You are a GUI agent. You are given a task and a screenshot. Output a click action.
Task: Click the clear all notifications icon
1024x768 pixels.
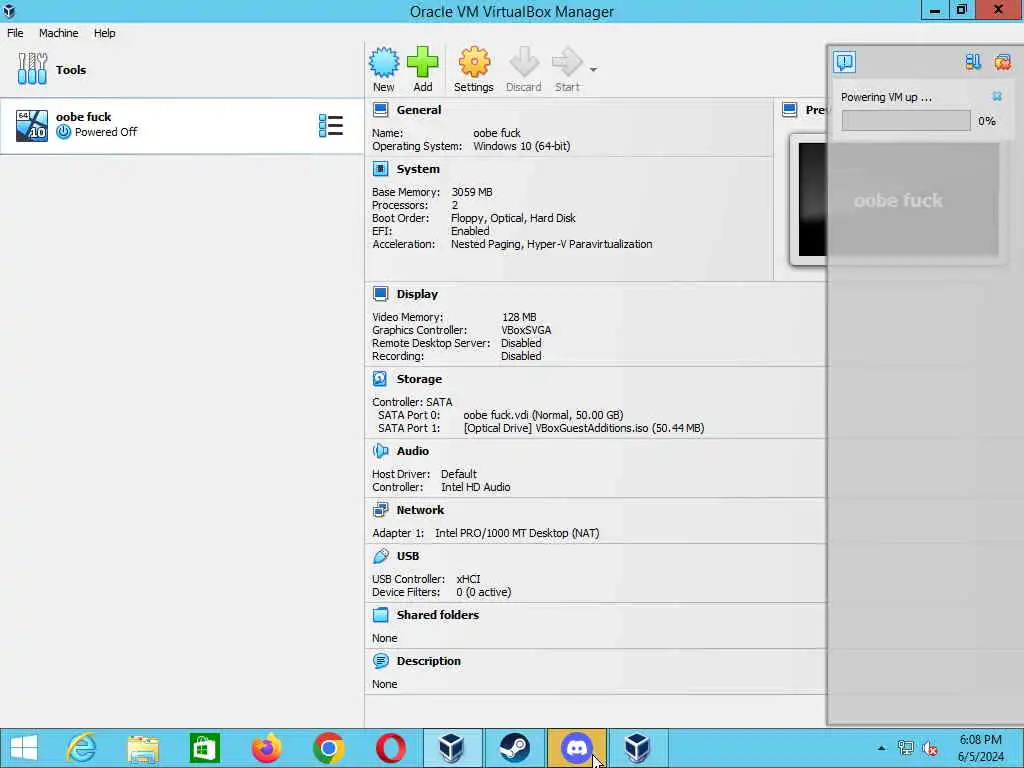pyautogui.click(x=1002, y=62)
